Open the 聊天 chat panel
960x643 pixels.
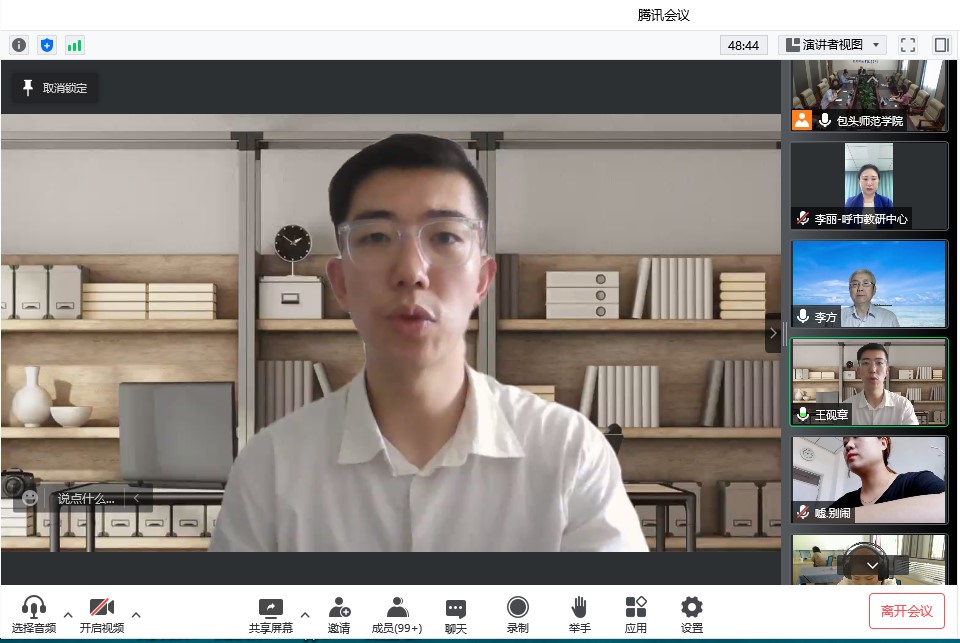(455, 614)
